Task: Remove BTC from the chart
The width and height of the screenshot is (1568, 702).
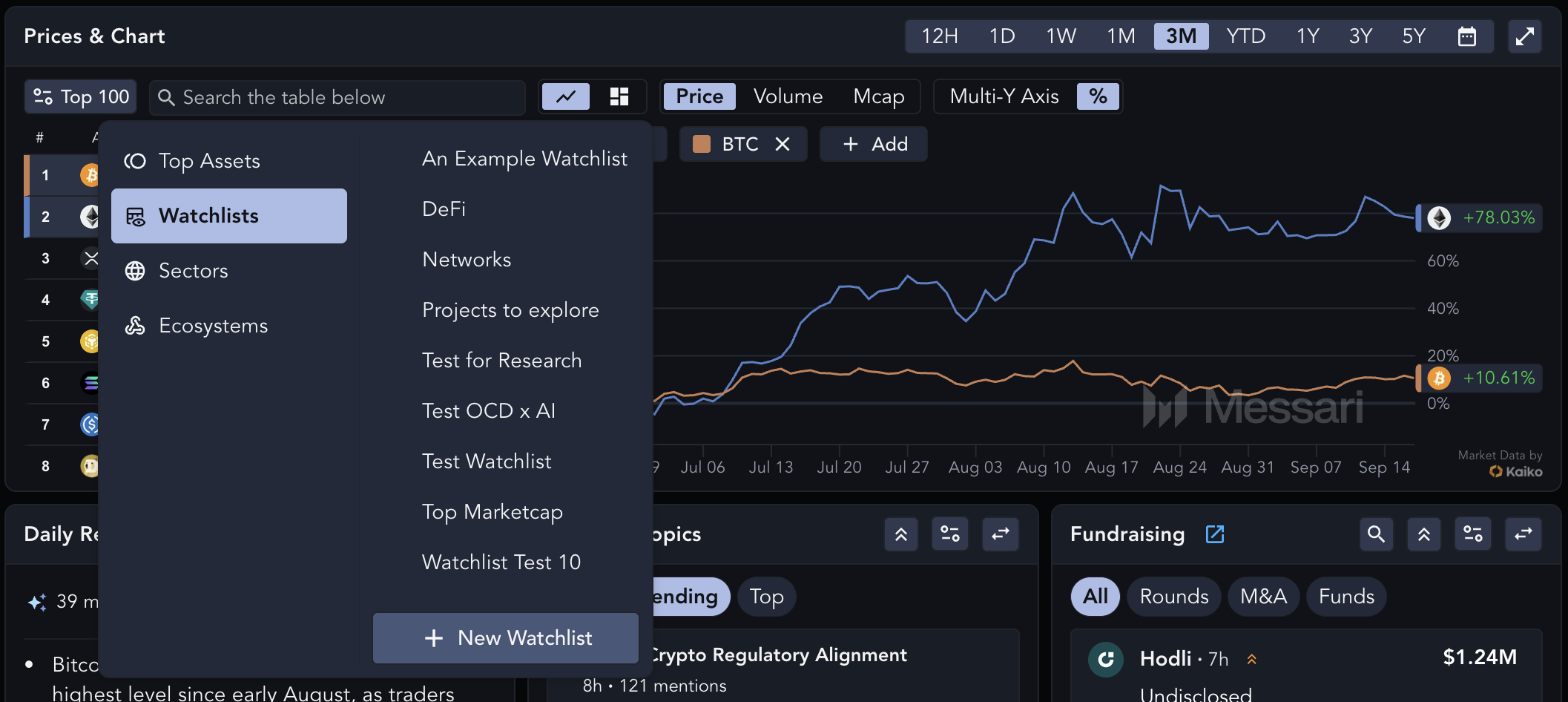Action: [783, 144]
